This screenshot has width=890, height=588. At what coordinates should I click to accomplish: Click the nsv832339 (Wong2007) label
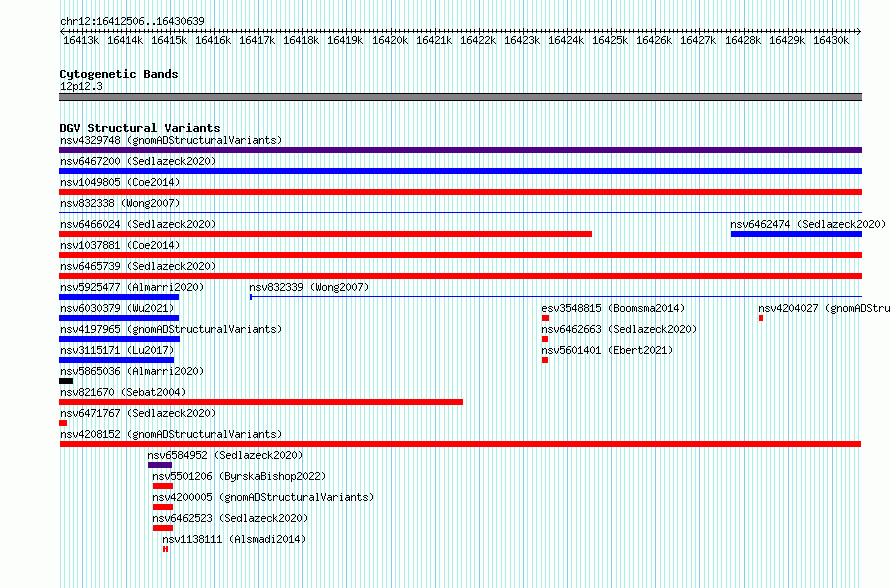coord(309,287)
